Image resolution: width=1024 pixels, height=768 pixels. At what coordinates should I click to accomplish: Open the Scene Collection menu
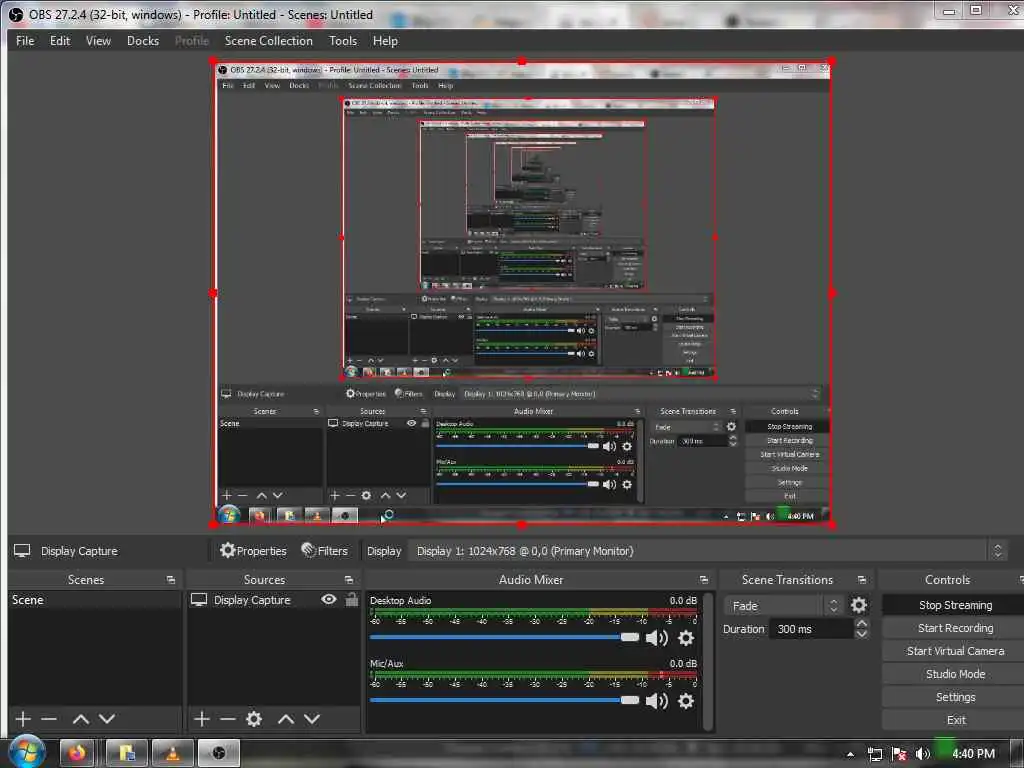coord(268,40)
